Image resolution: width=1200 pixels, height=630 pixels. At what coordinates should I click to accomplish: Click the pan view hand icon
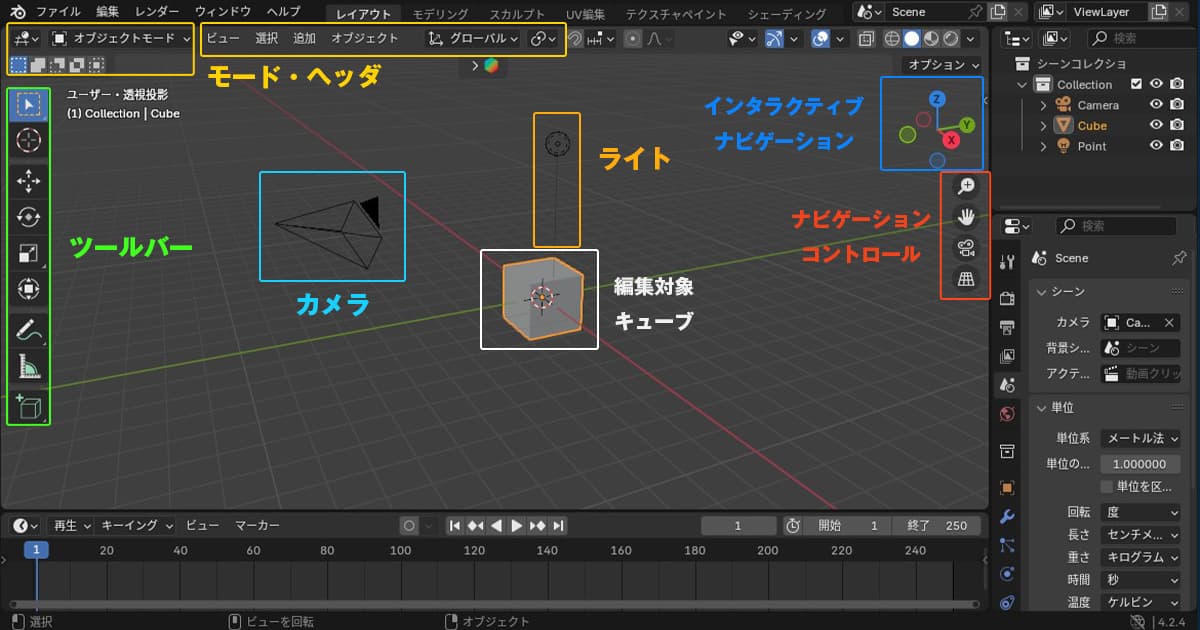966,217
